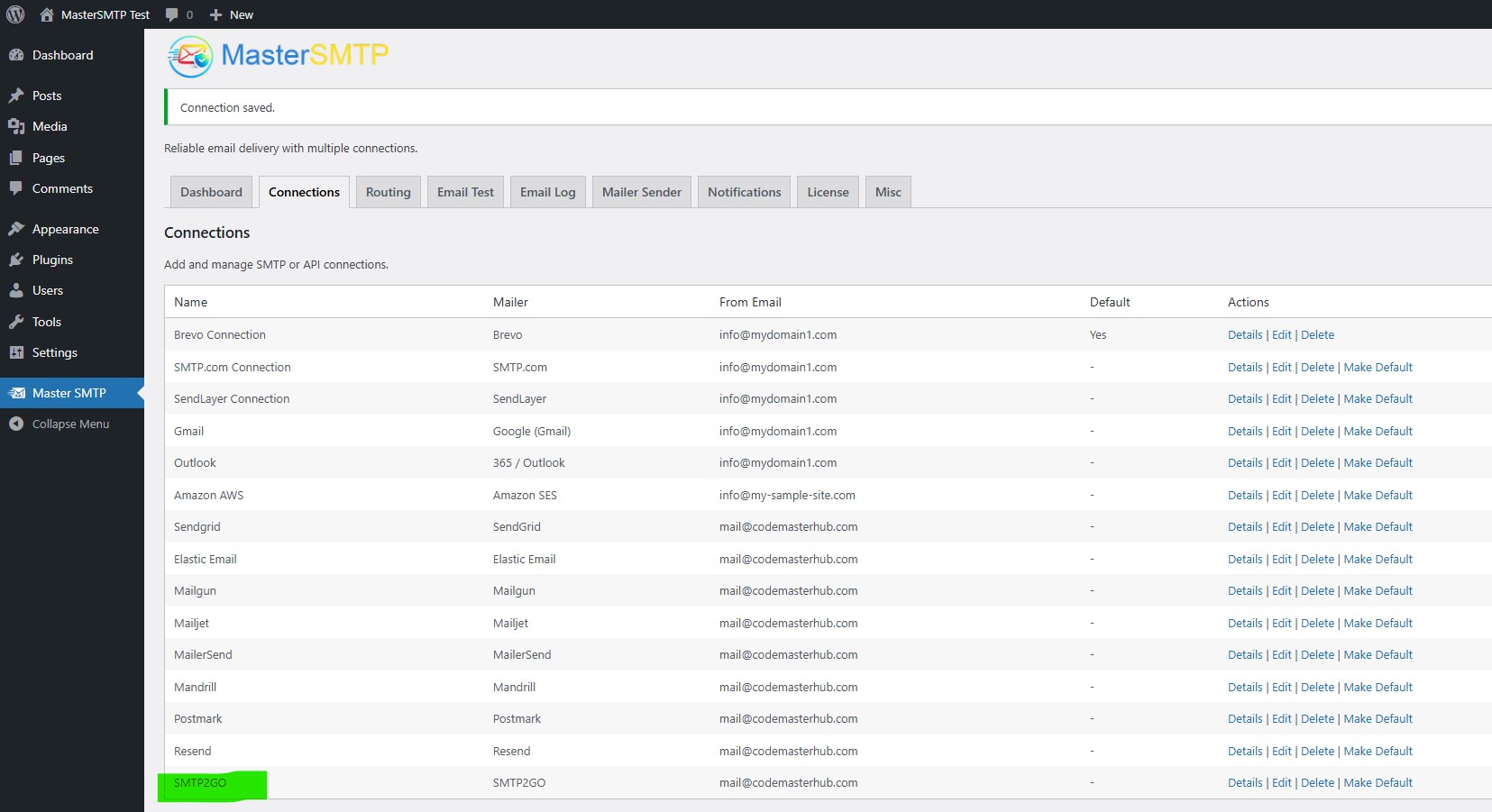Click the Media icon in sidebar
The image size is (1492, 812).
[16, 126]
